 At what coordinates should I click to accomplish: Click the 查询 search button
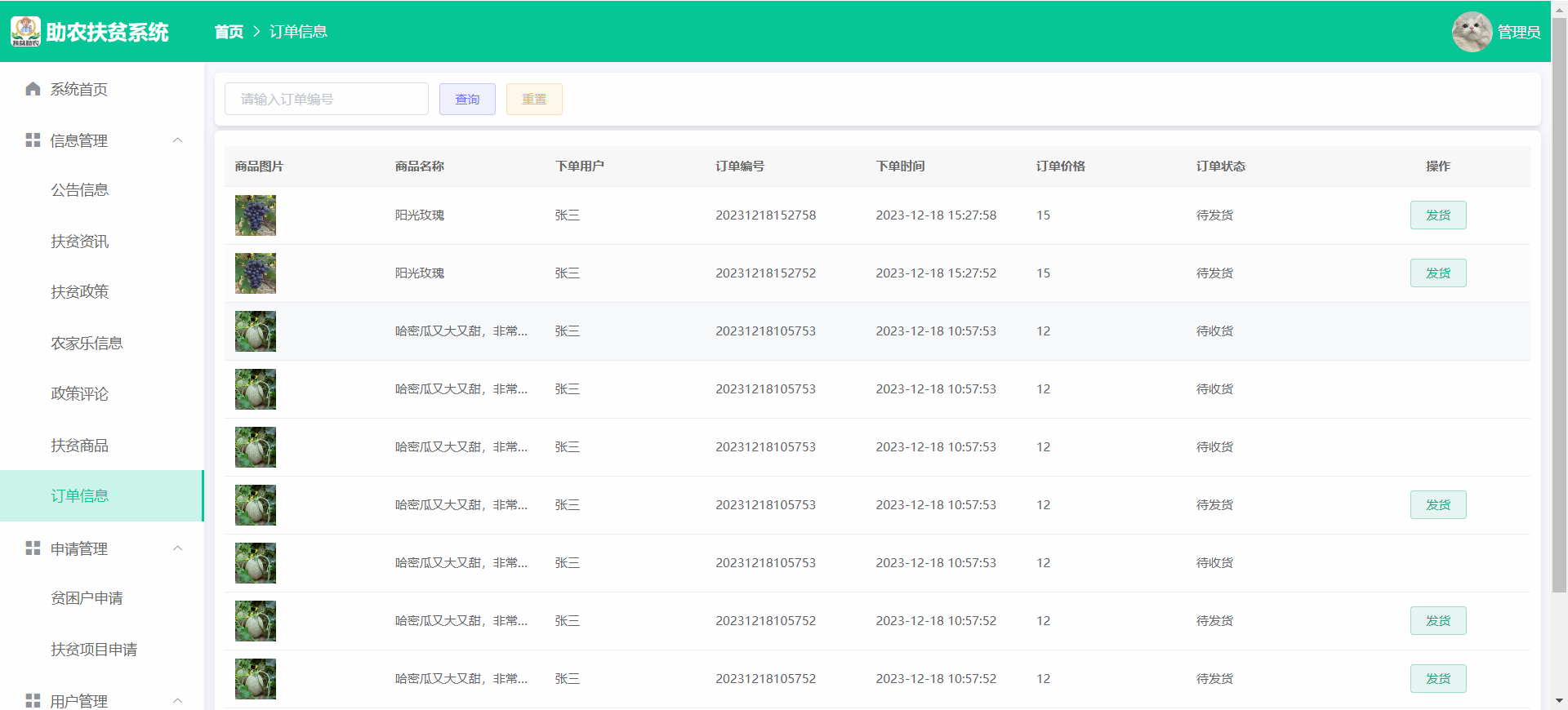point(467,99)
